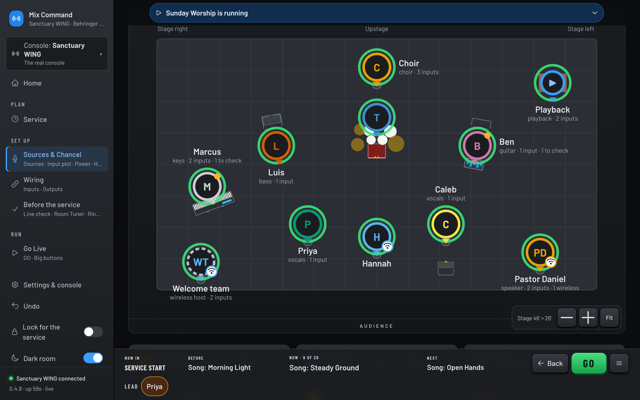640x400 pixels.
Task: Open the Wiring section
Action: click(x=57, y=184)
